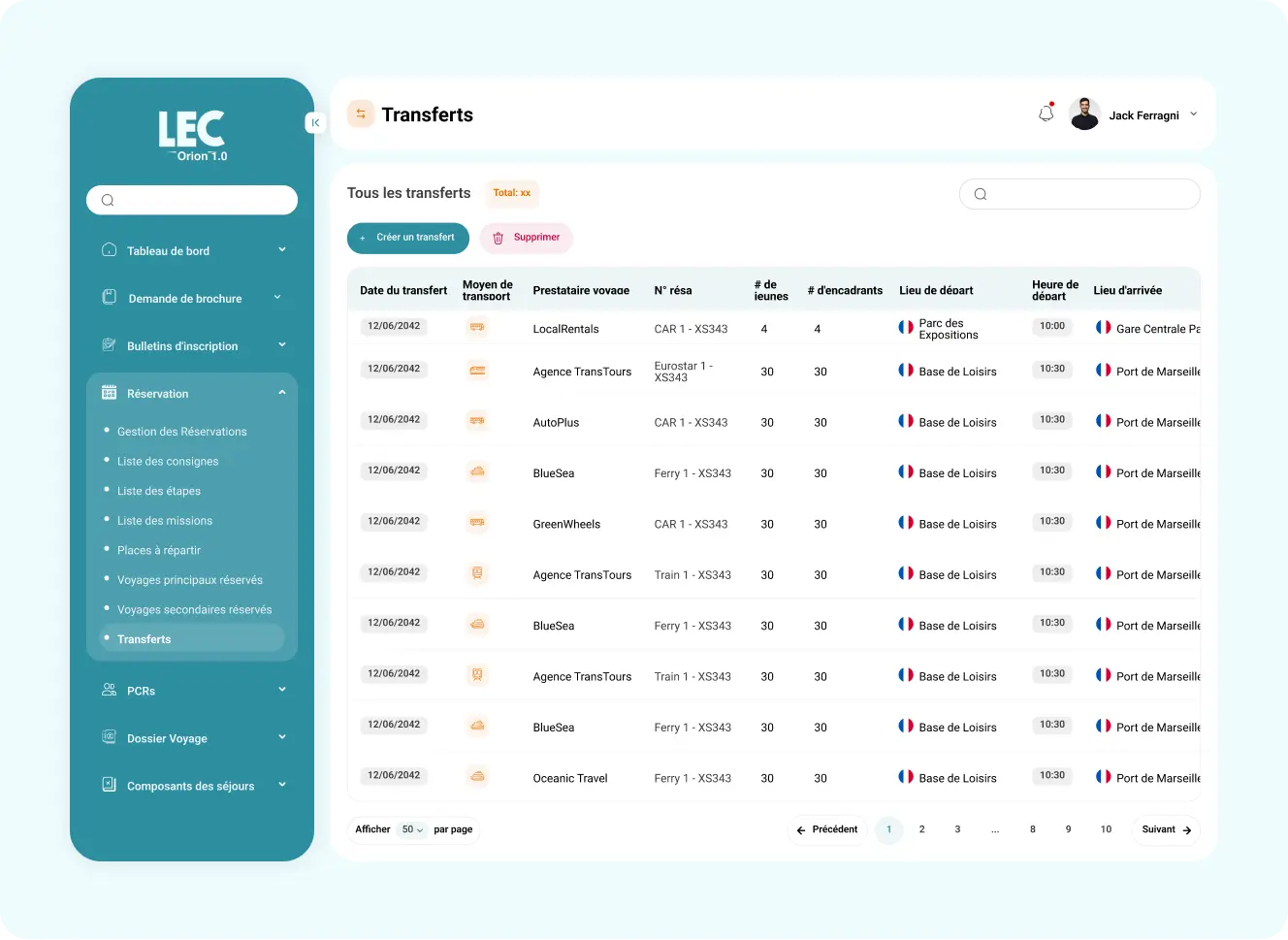Viewport: 1288px width, 940px height.
Task: Open the 50 per page dropdown
Action: pyautogui.click(x=412, y=829)
